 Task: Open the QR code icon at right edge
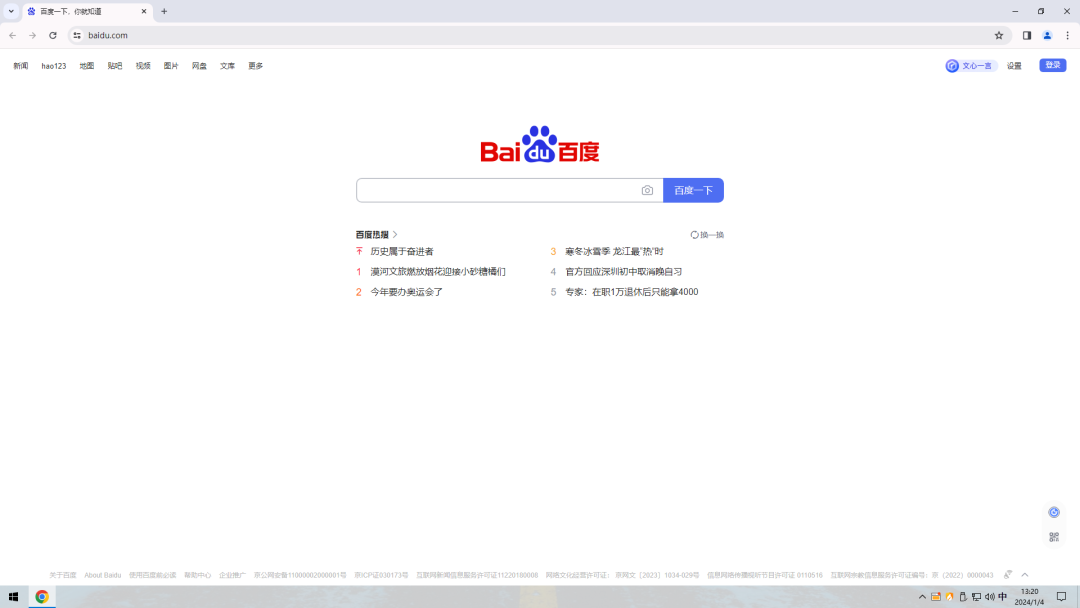click(x=1054, y=537)
